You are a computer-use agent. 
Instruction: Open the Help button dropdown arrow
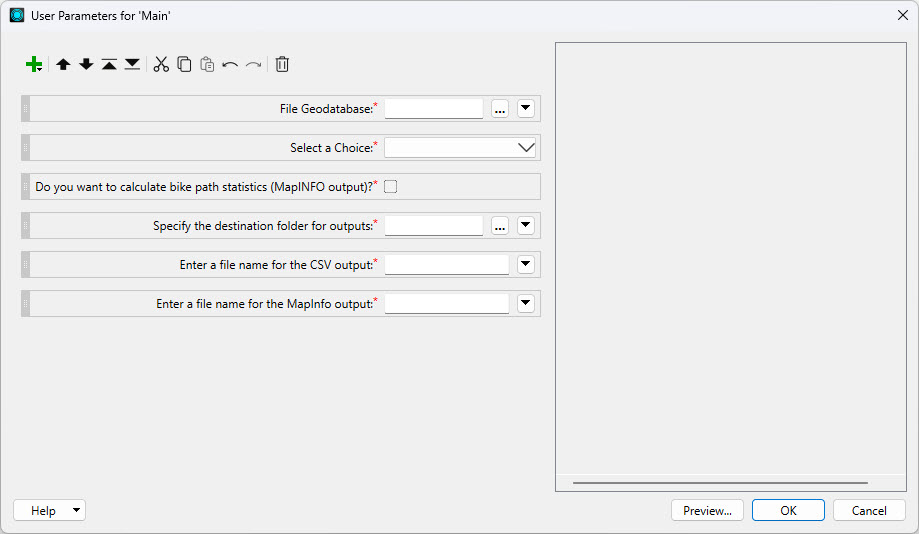click(76, 511)
